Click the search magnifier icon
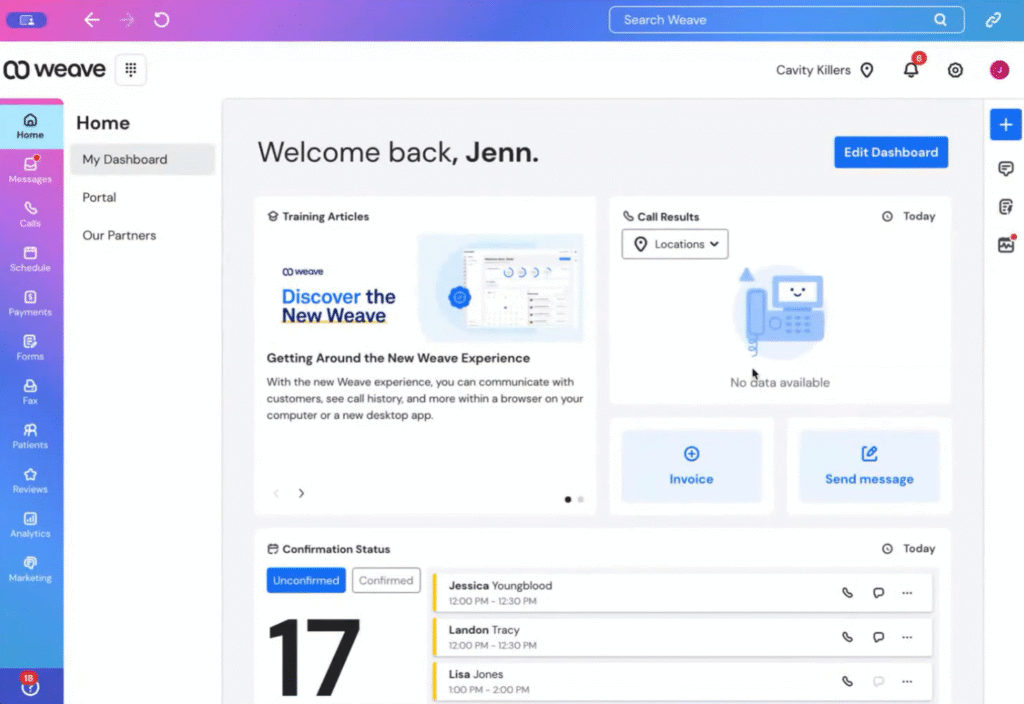The height and width of the screenshot is (704, 1024). tap(940, 20)
